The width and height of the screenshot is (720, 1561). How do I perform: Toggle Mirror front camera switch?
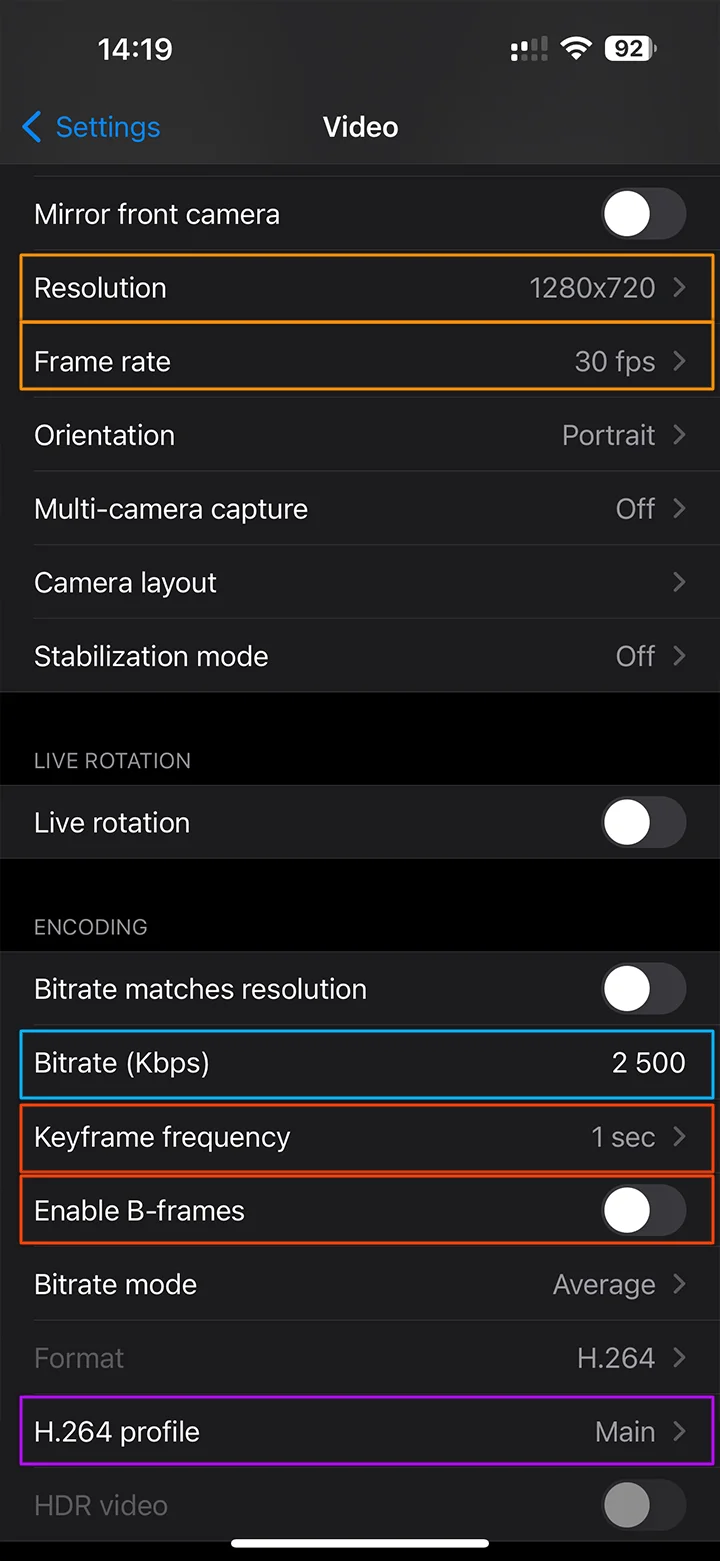pos(643,215)
